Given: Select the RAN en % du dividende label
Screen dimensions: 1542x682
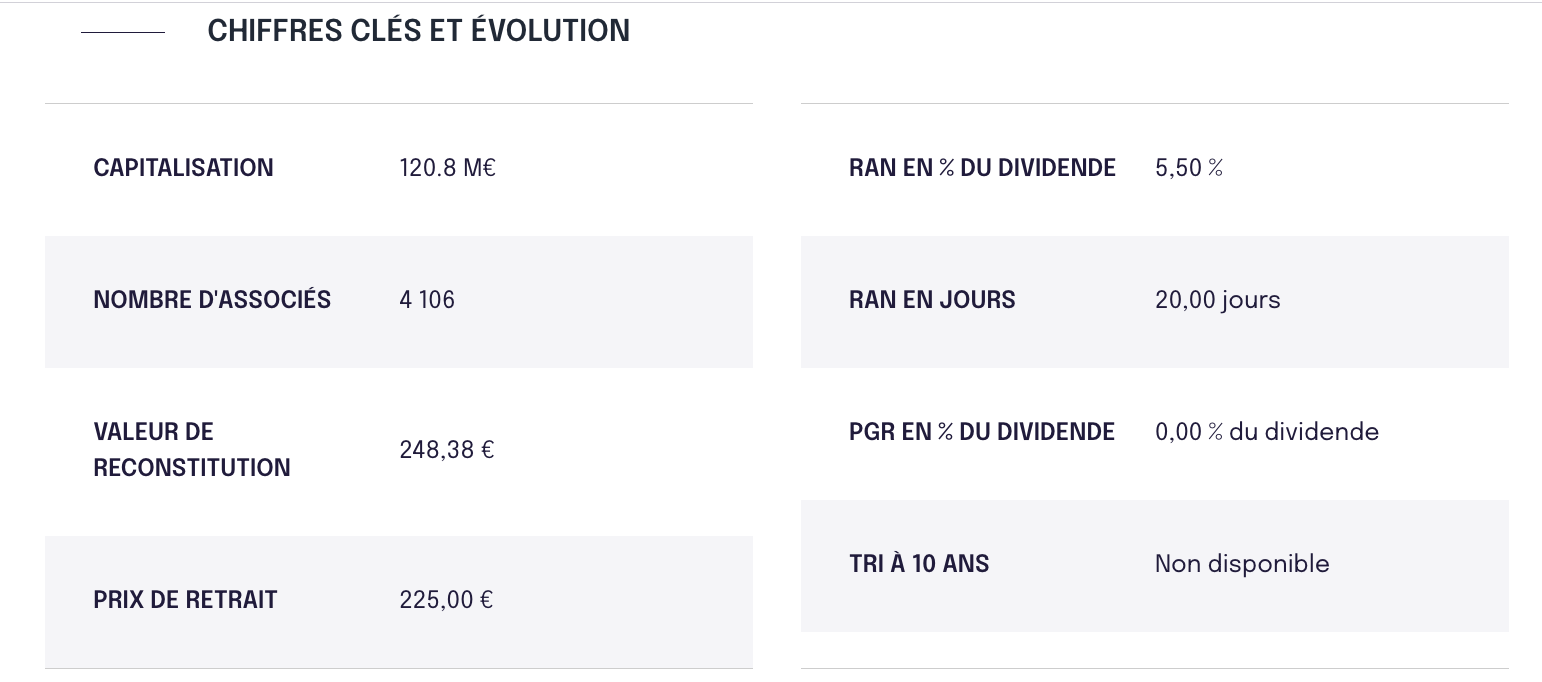Looking at the screenshot, I should (982, 168).
